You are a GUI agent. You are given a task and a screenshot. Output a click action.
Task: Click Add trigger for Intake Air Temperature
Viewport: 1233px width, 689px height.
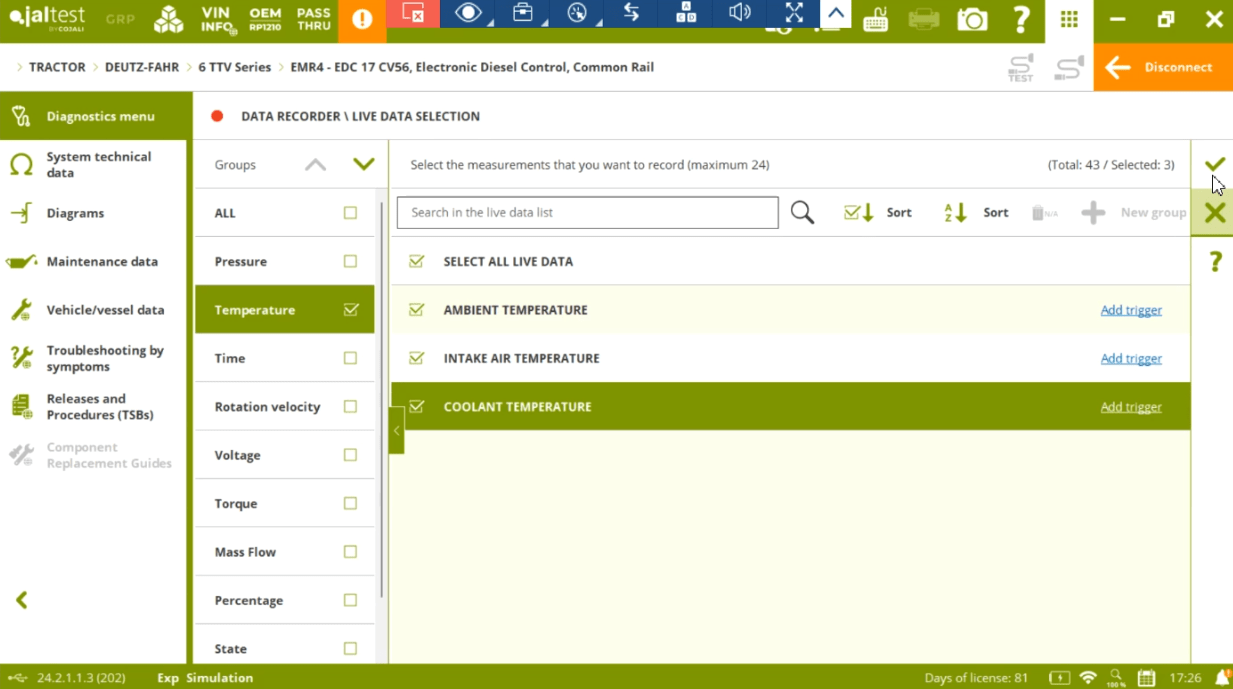[1130, 358]
